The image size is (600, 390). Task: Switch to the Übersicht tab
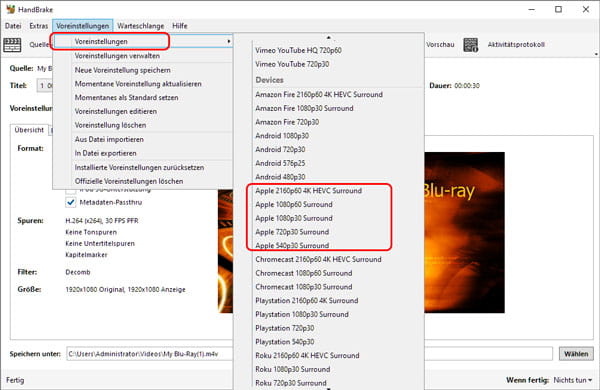(x=29, y=130)
